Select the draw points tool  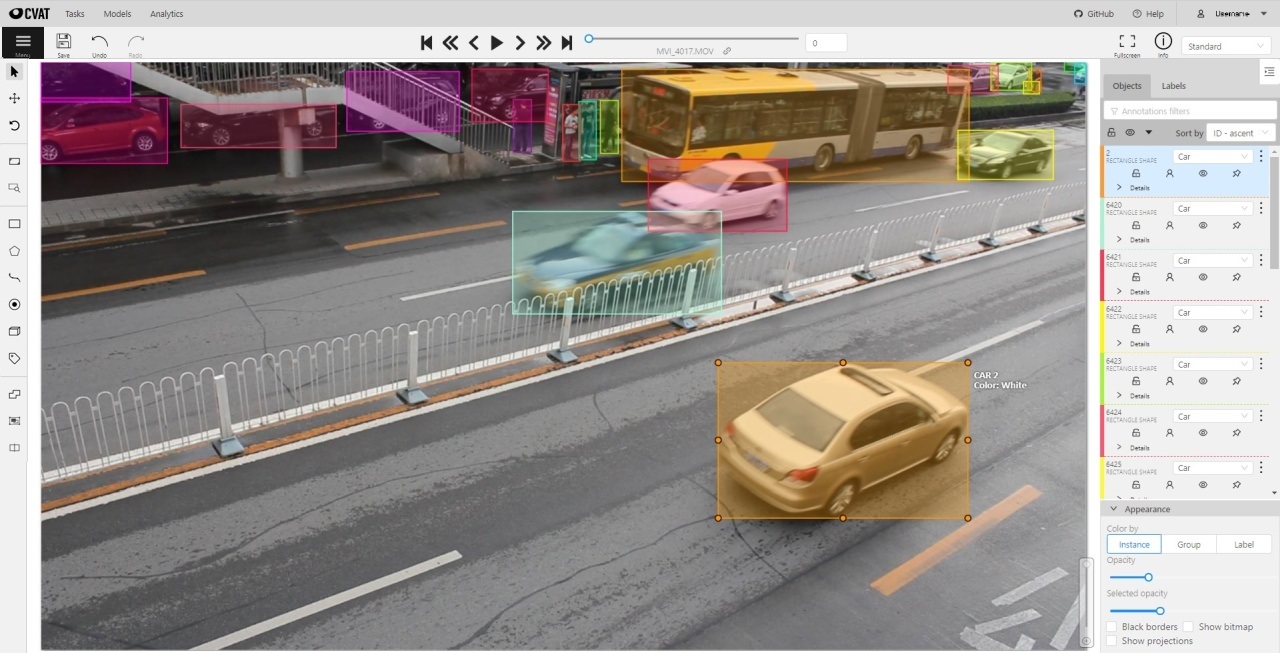click(x=14, y=304)
